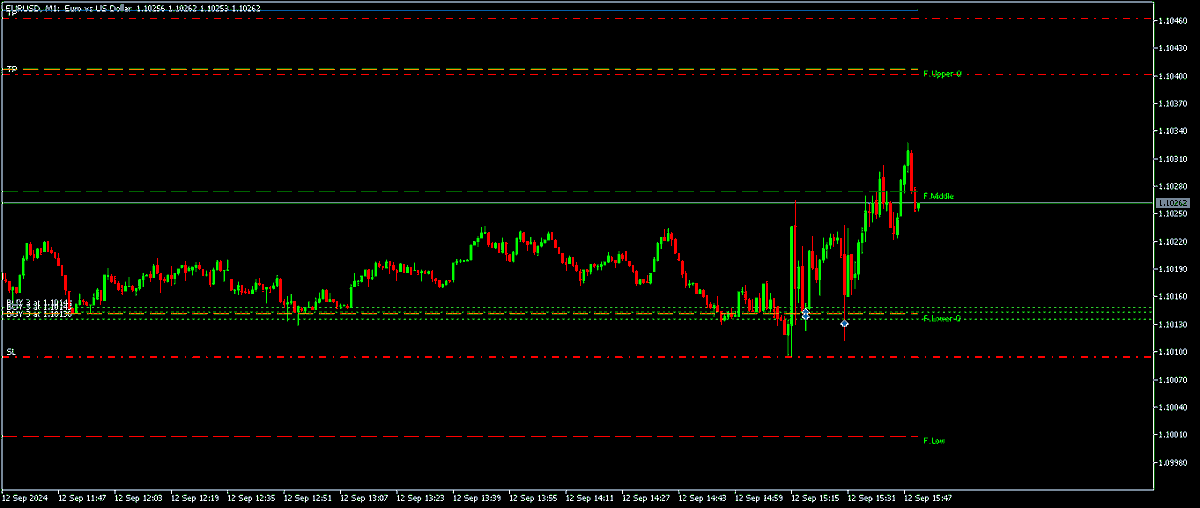Click price scale value 1.10340
This screenshot has width=1200, height=508.
pyautogui.click(x=1172, y=131)
